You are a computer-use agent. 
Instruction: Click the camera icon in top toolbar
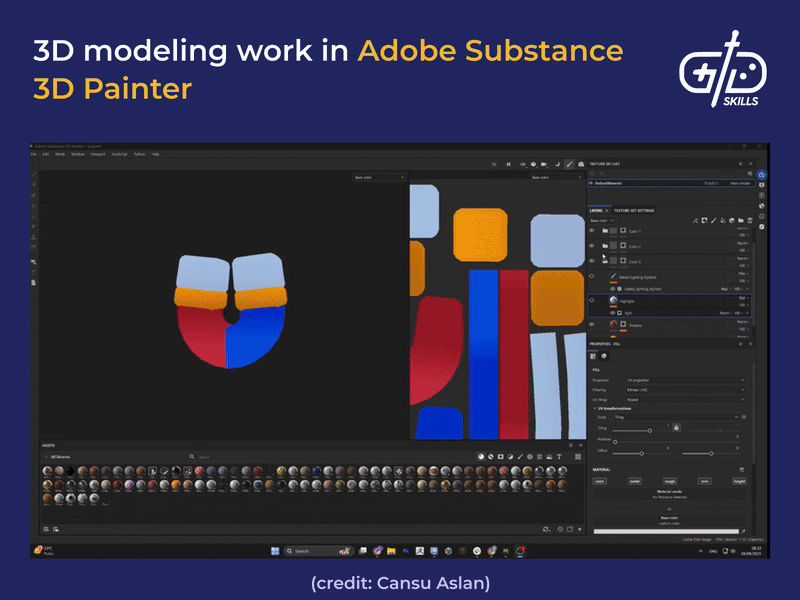(x=544, y=164)
